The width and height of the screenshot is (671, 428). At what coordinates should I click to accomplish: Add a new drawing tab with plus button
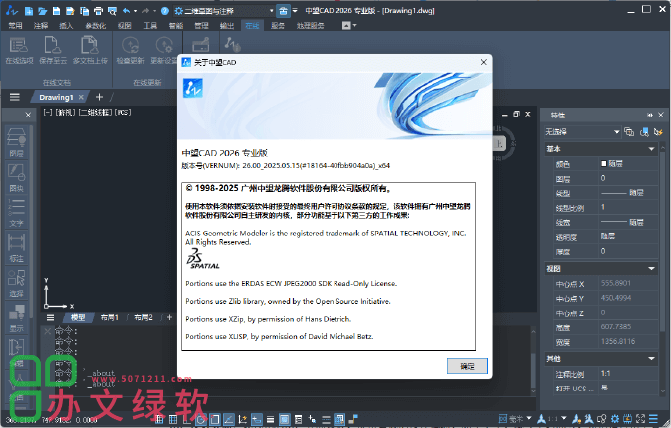(99, 97)
